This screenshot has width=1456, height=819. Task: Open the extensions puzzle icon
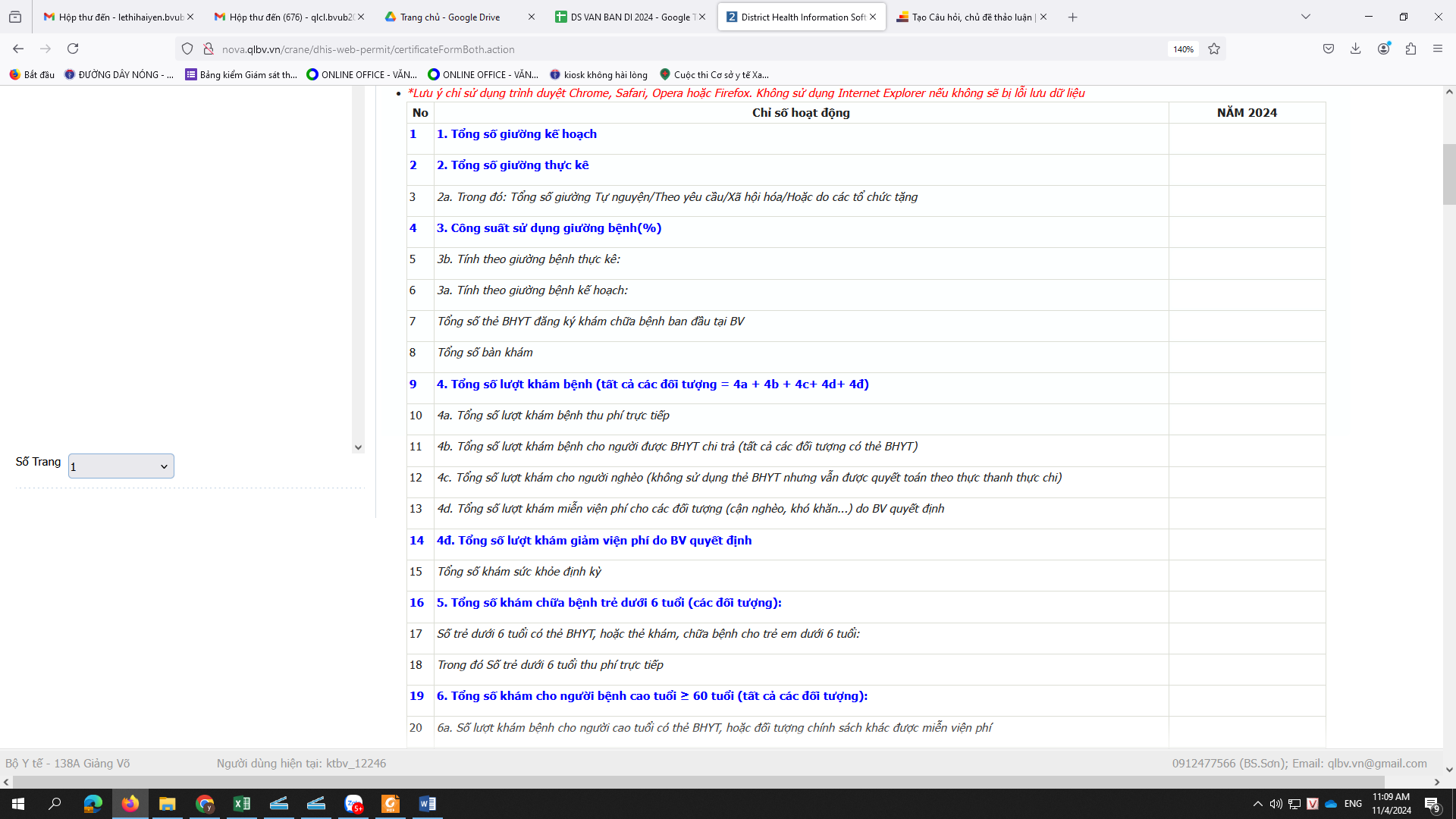[x=1410, y=49]
